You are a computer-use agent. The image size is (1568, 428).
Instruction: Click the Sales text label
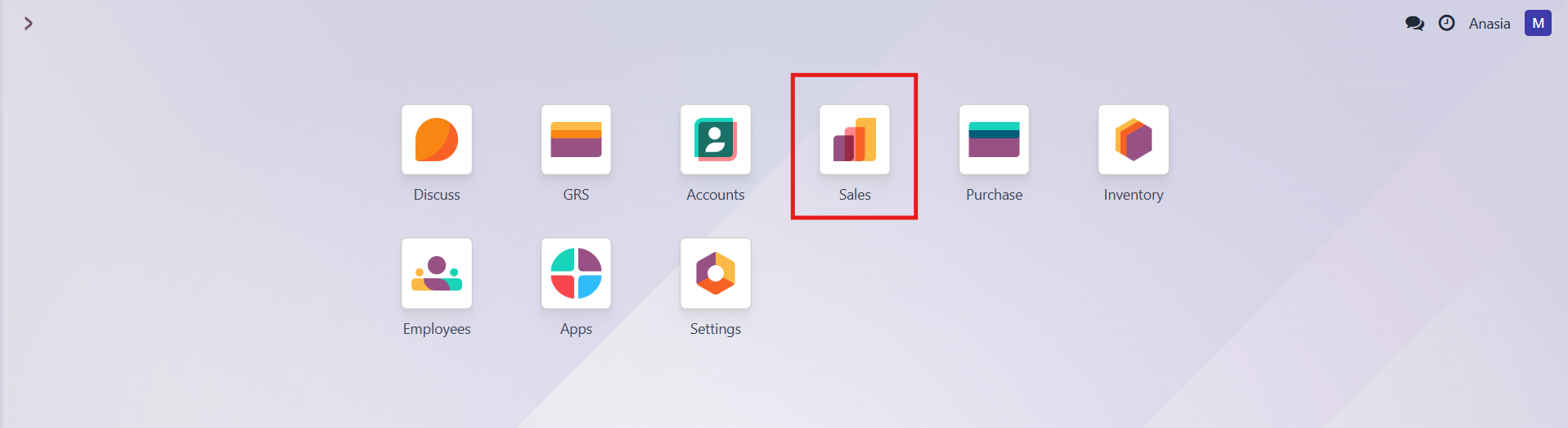pos(854,195)
